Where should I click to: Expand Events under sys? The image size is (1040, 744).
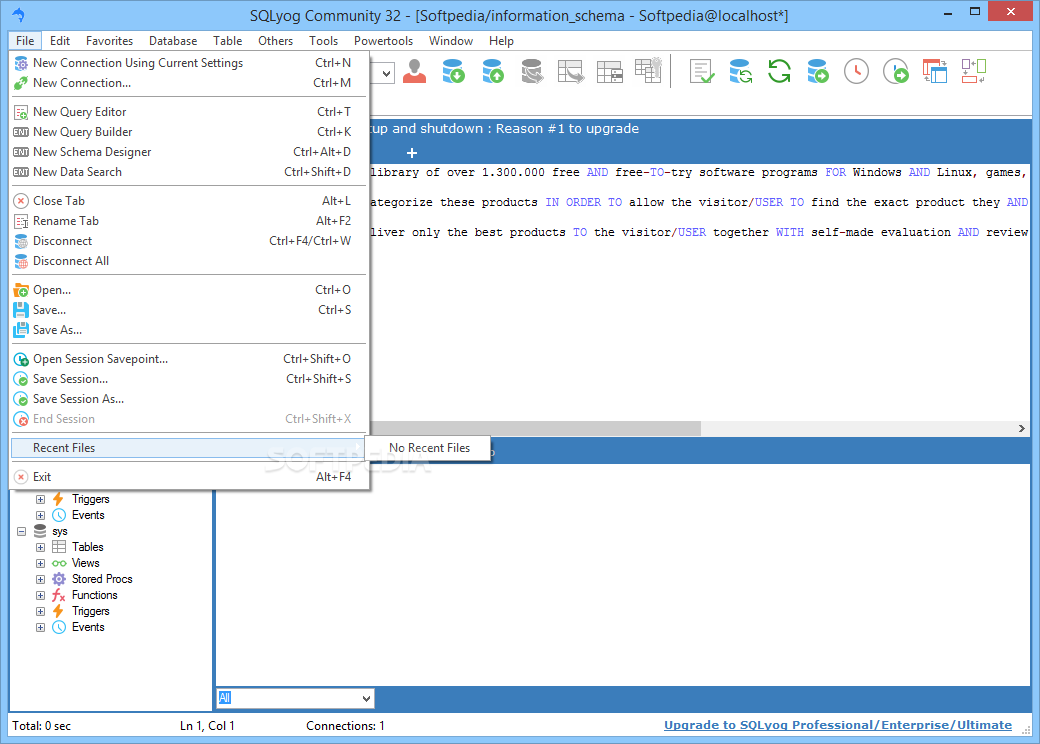tap(40, 627)
